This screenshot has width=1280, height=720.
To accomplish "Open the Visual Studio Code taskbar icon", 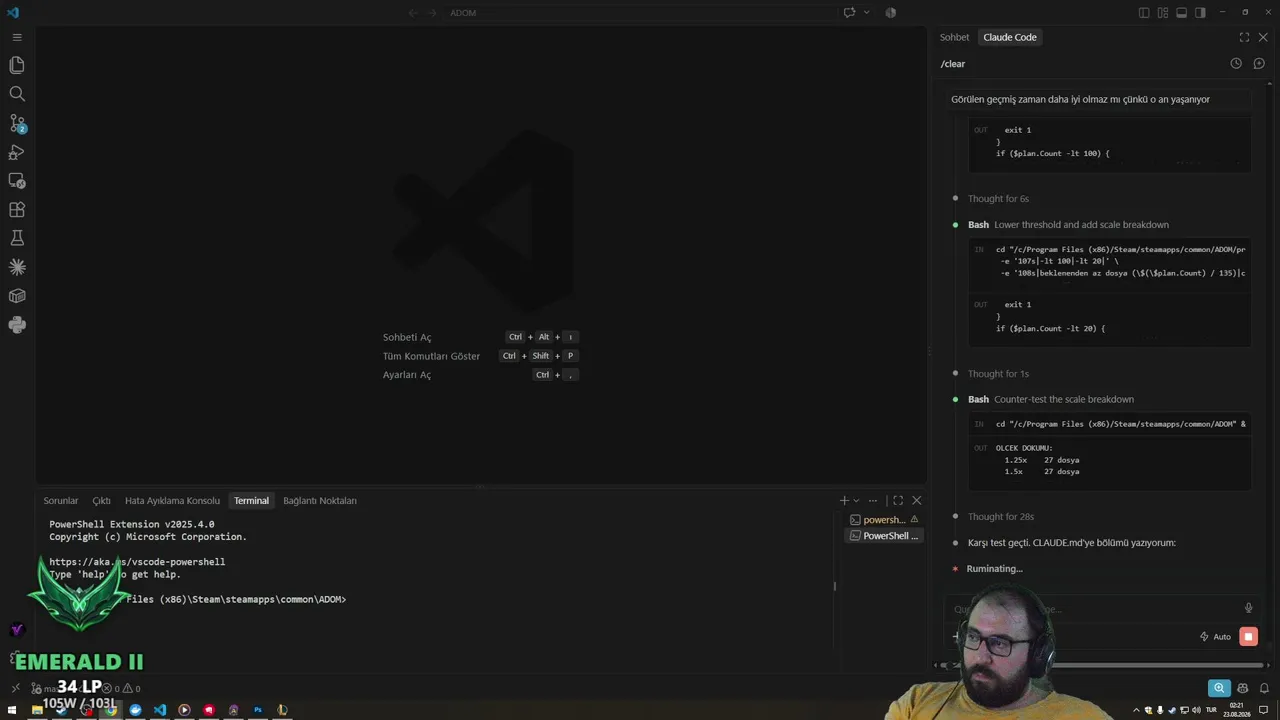I will [x=160, y=710].
